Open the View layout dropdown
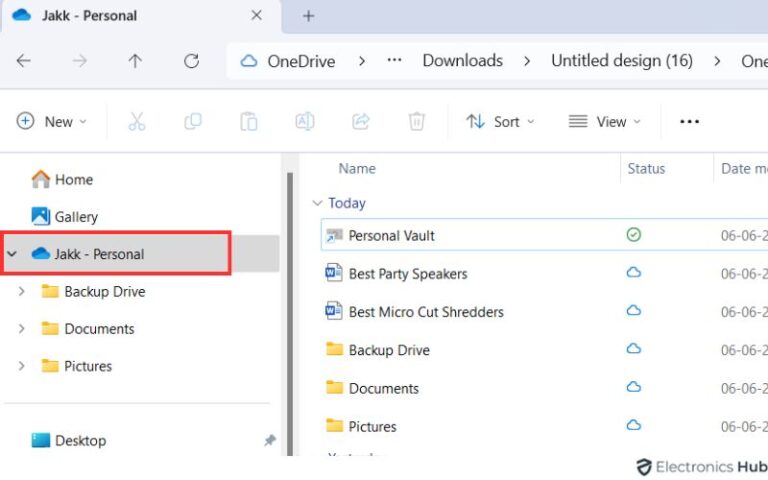The image size is (768, 480). pyautogui.click(x=604, y=121)
